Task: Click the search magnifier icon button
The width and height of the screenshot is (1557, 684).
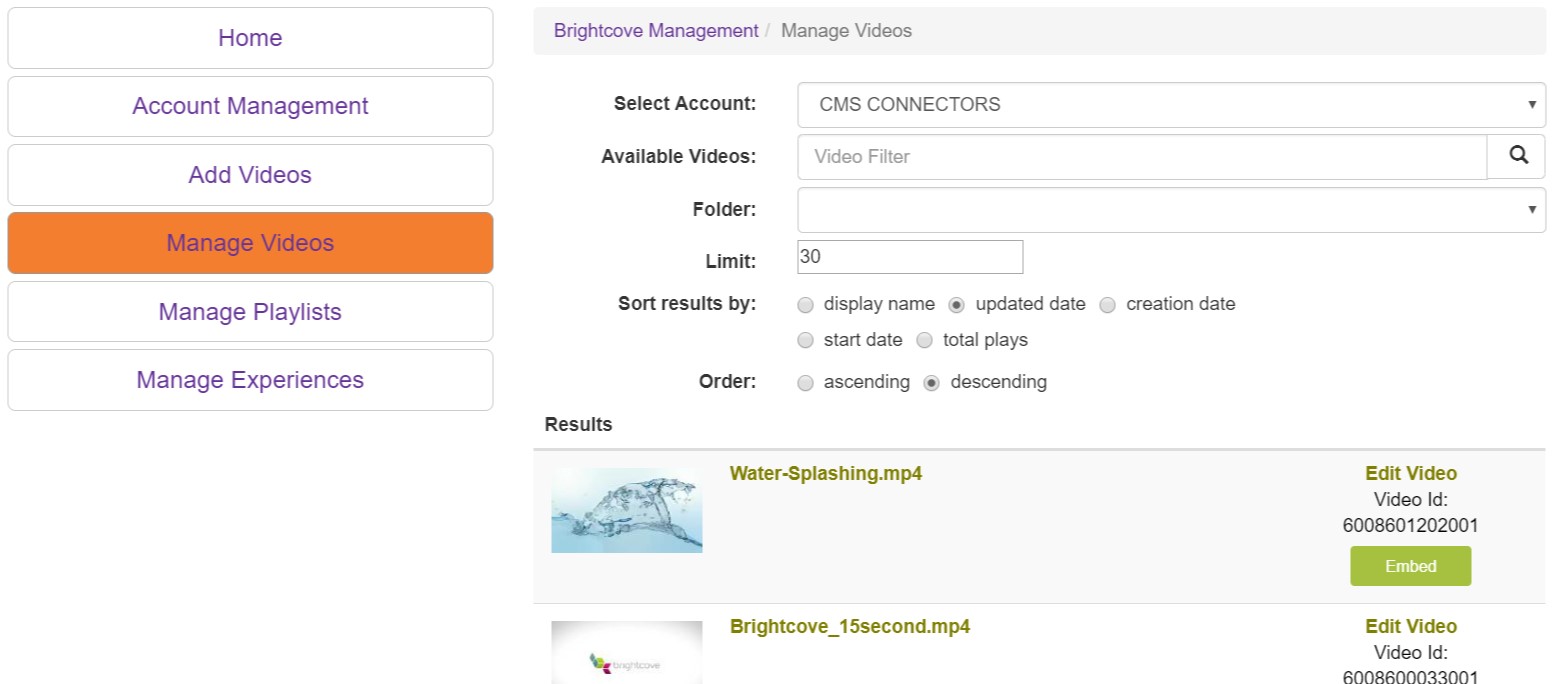Action: [x=1517, y=156]
